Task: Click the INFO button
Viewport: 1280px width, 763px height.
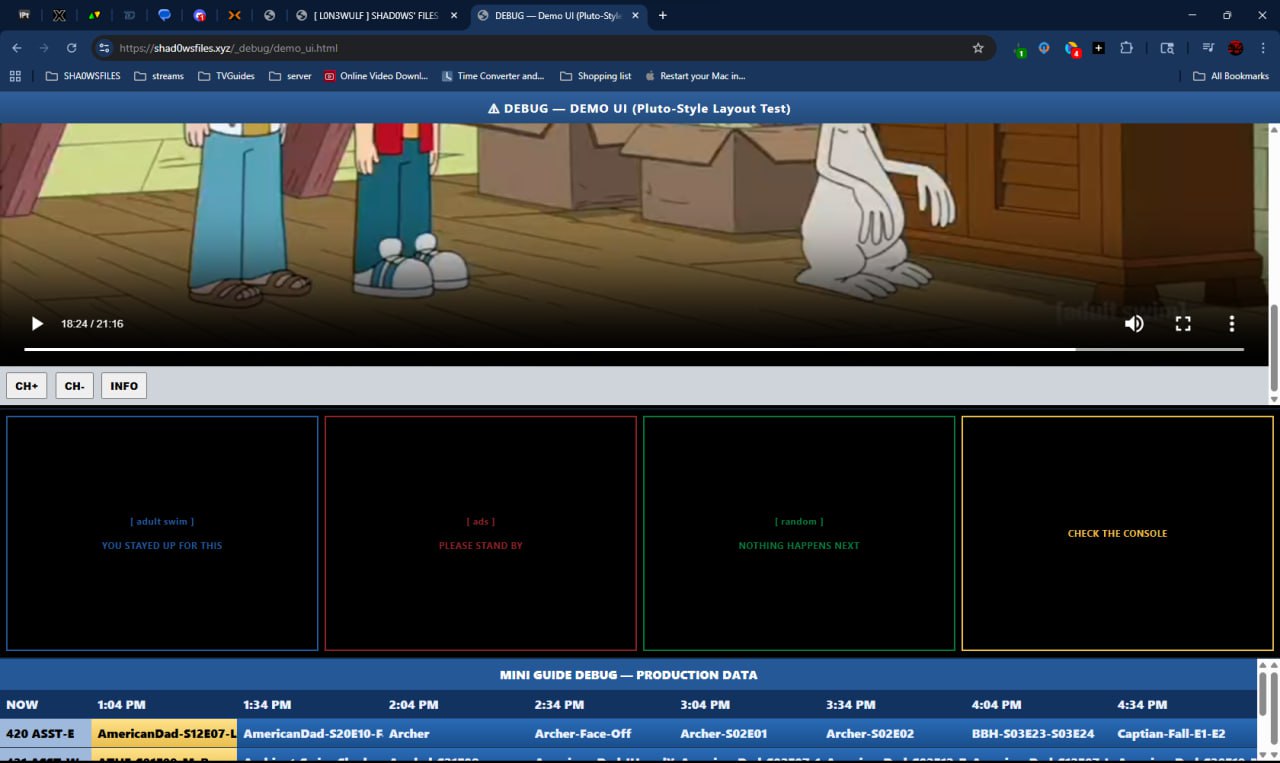Action: 124,386
